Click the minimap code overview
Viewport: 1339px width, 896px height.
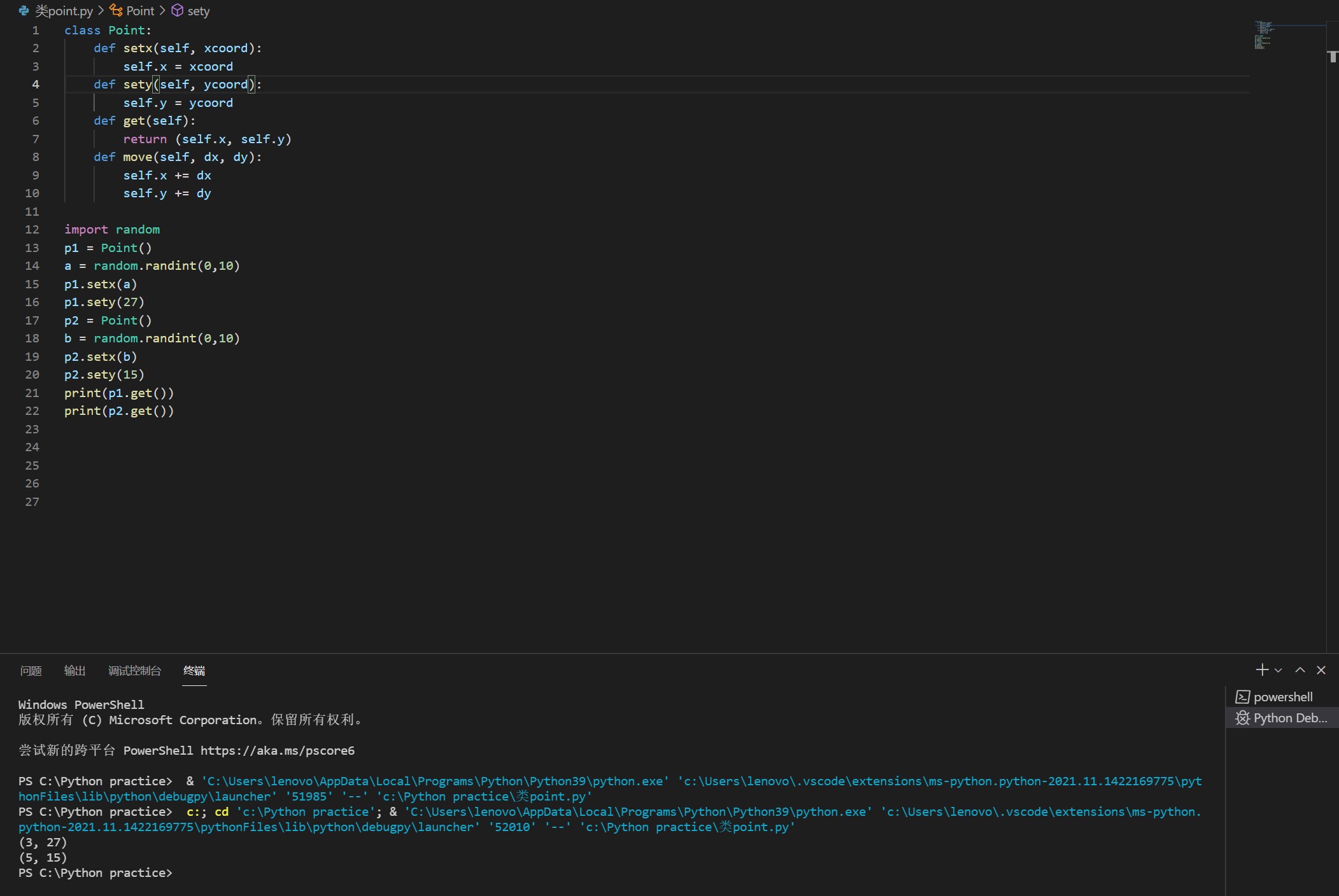(x=1264, y=35)
